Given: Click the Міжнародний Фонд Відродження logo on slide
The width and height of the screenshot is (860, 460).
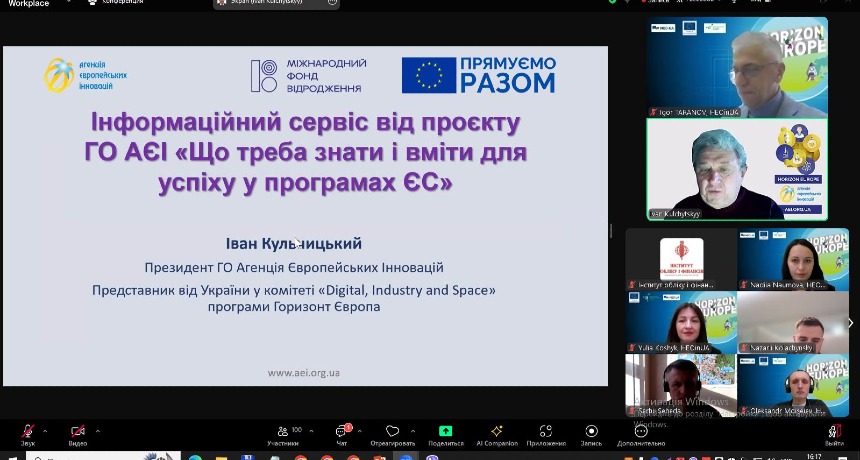Looking at the screenshot, I should [308, 76].
